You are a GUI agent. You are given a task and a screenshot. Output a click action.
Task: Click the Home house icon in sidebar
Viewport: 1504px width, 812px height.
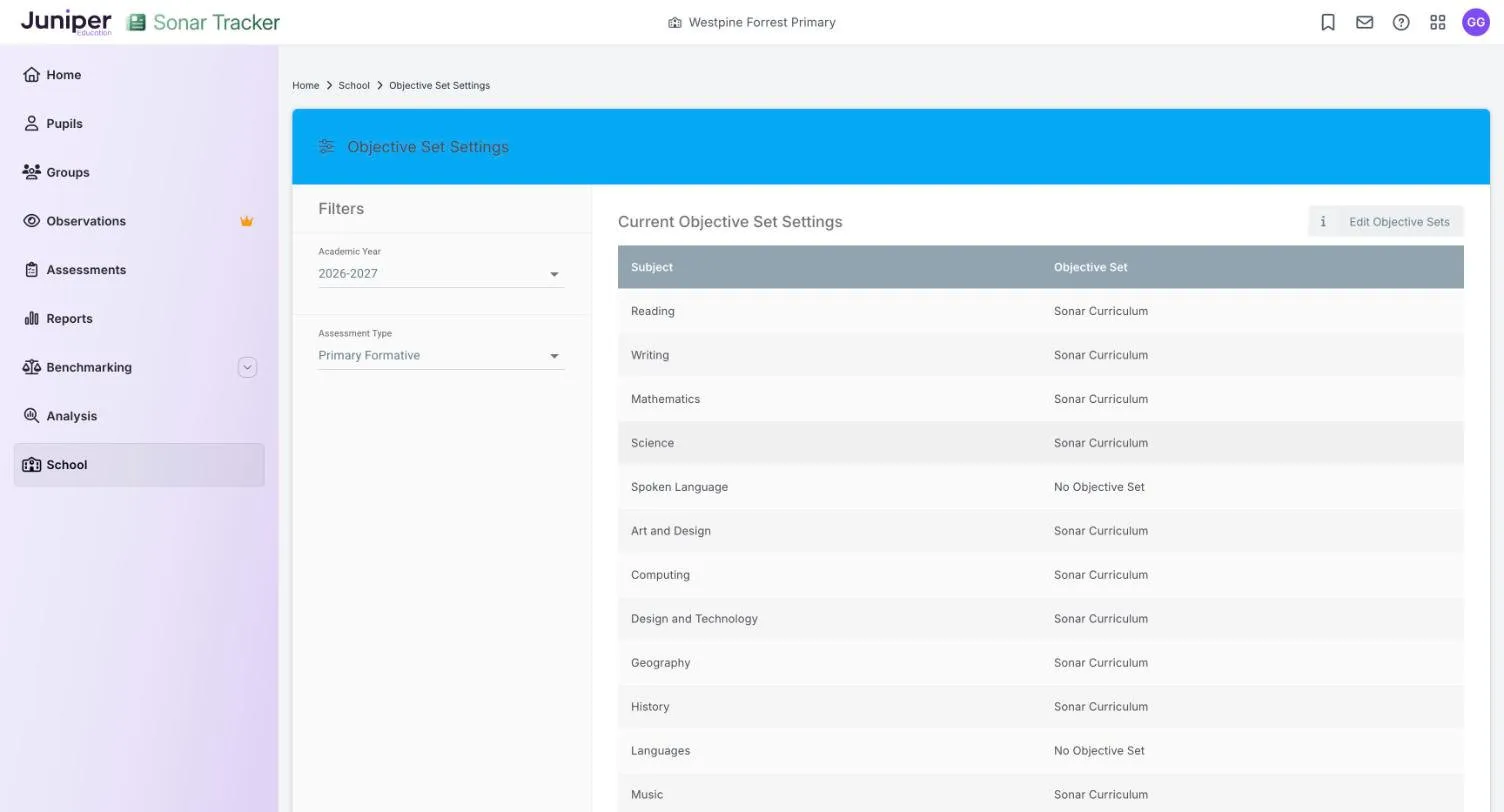click(x=31, y=75)
